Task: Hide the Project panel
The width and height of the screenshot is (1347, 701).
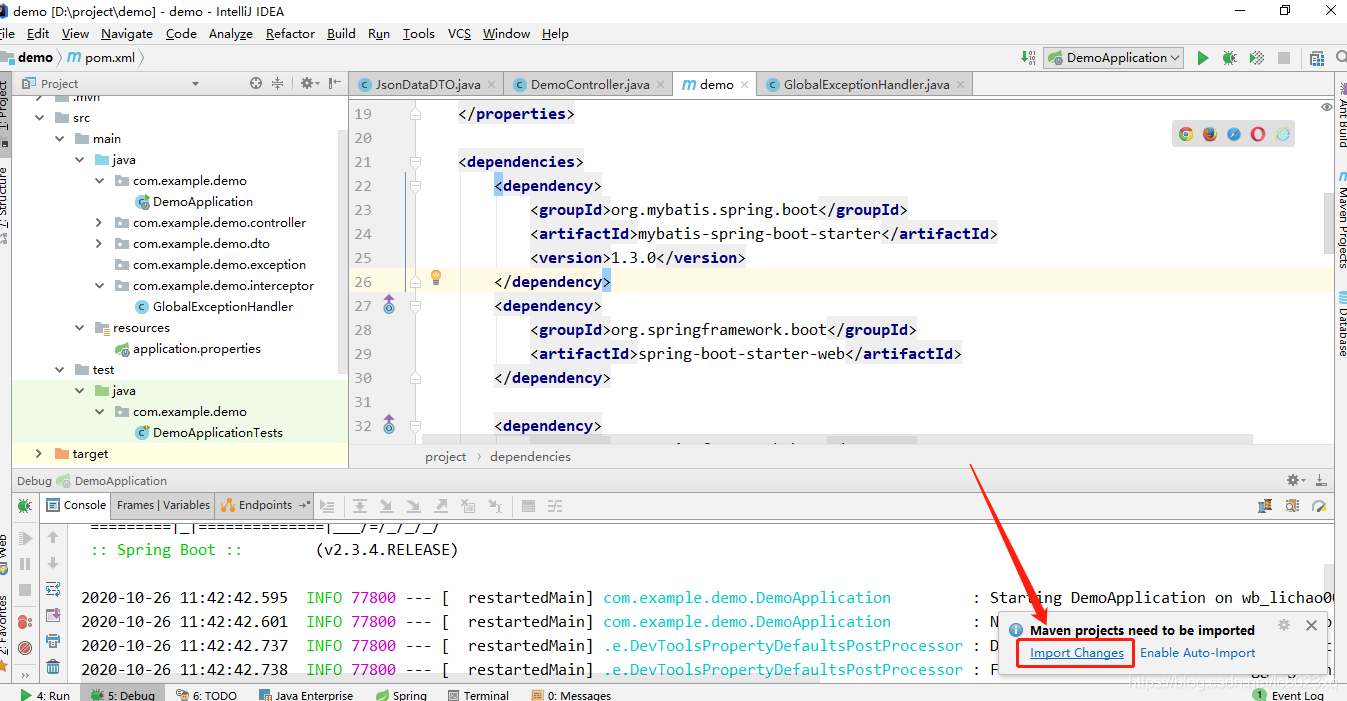Action: (x=333, y=84)
